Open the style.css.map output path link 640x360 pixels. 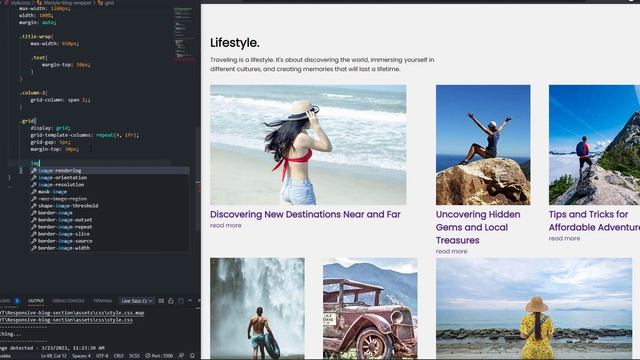tap(72, 313)
